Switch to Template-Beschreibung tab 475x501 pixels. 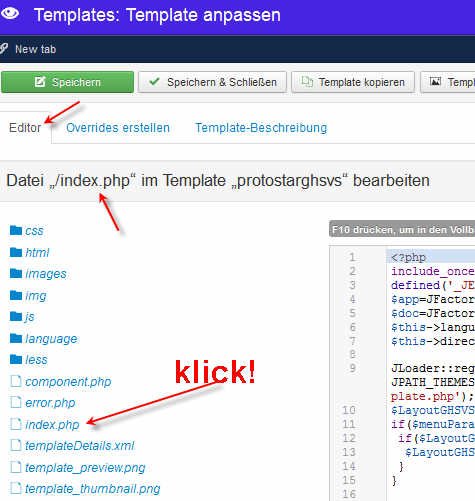point(261,128)
